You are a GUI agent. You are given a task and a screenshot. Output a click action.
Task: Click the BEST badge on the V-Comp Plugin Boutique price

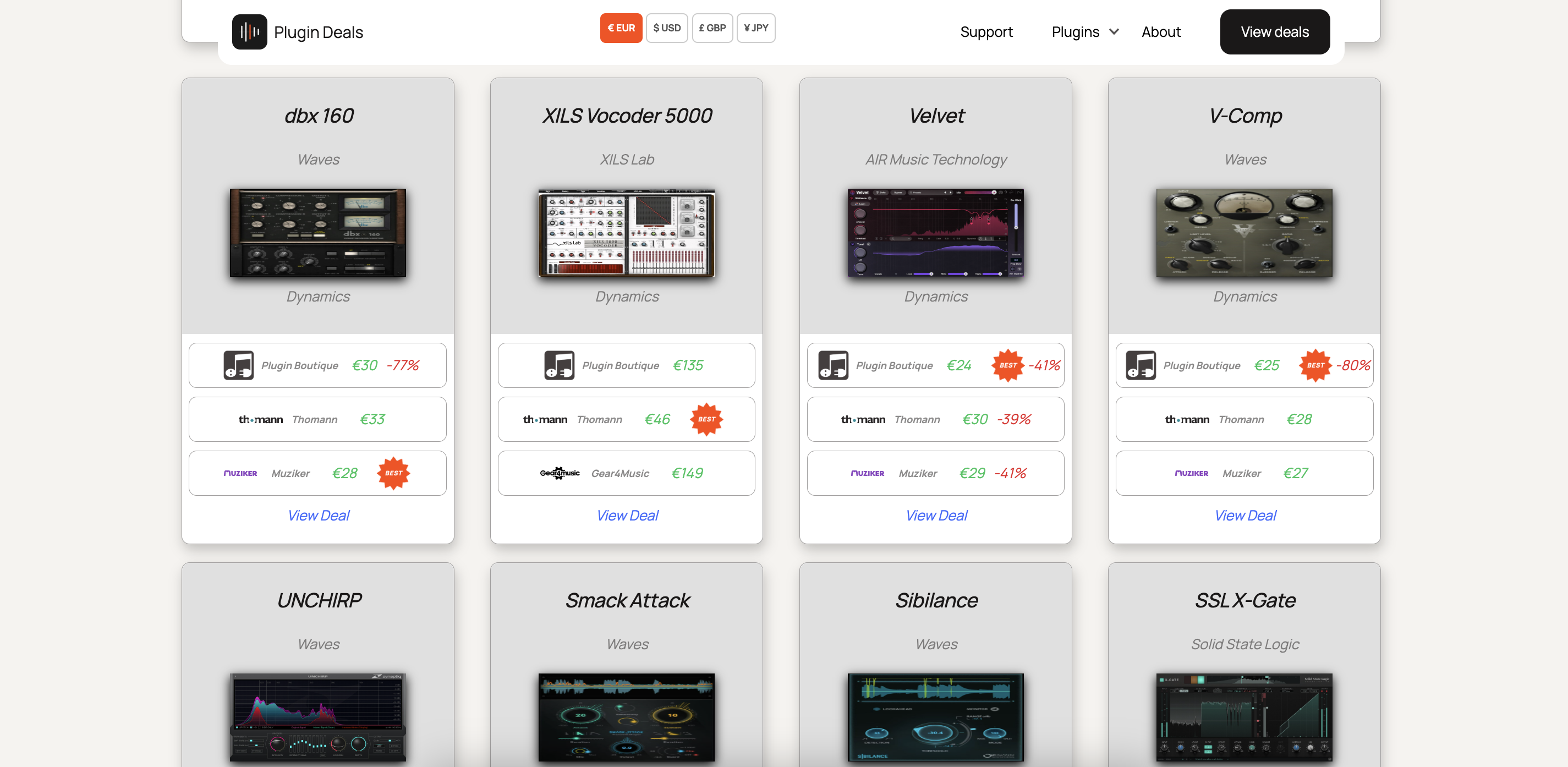coord(1316,365)
